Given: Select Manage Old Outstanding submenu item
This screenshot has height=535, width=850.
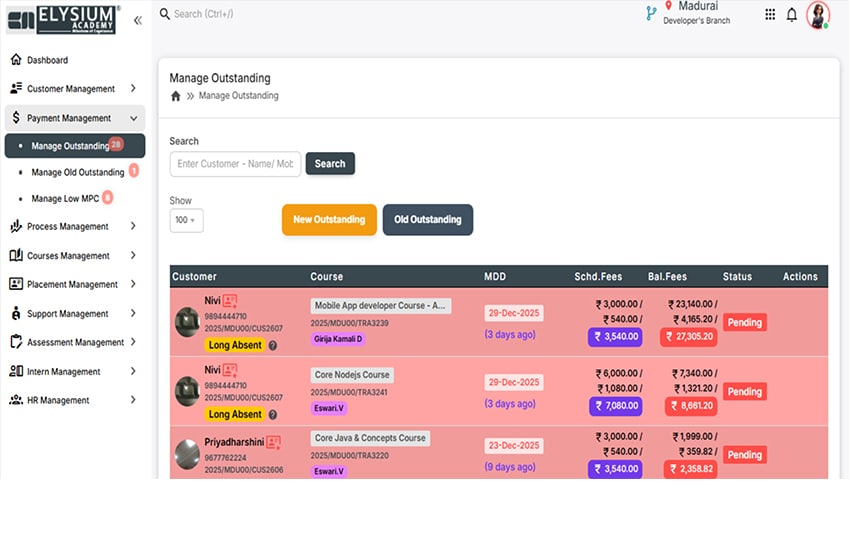Looking at the screenshot, I should [x=77, y=172].
